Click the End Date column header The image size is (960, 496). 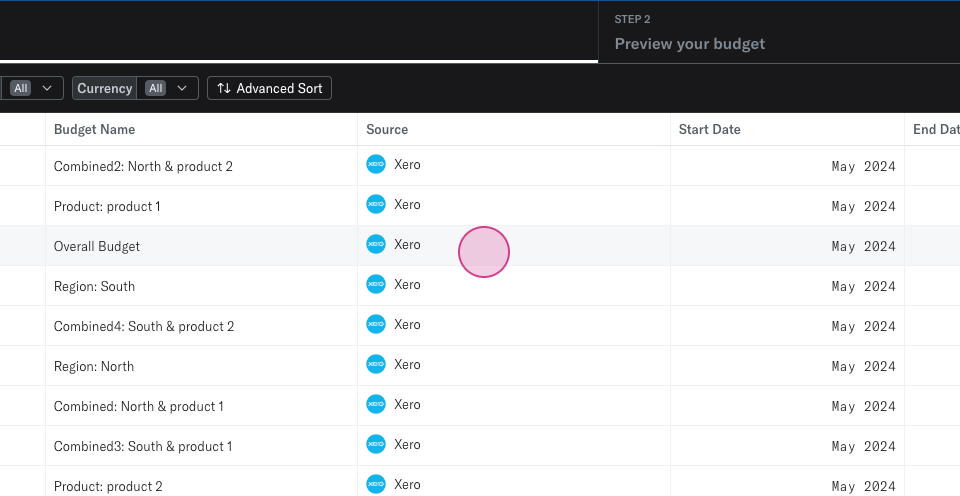coord(935,129)
